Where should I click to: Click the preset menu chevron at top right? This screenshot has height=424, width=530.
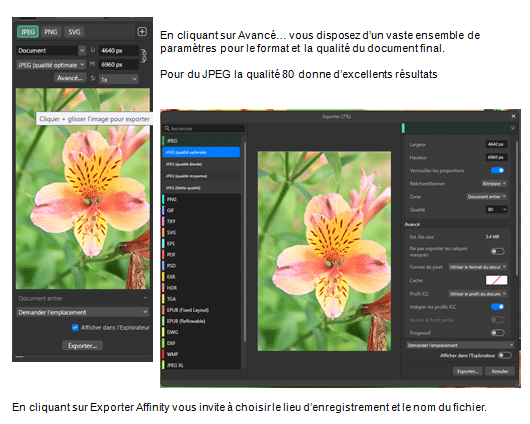pos(512,128)
